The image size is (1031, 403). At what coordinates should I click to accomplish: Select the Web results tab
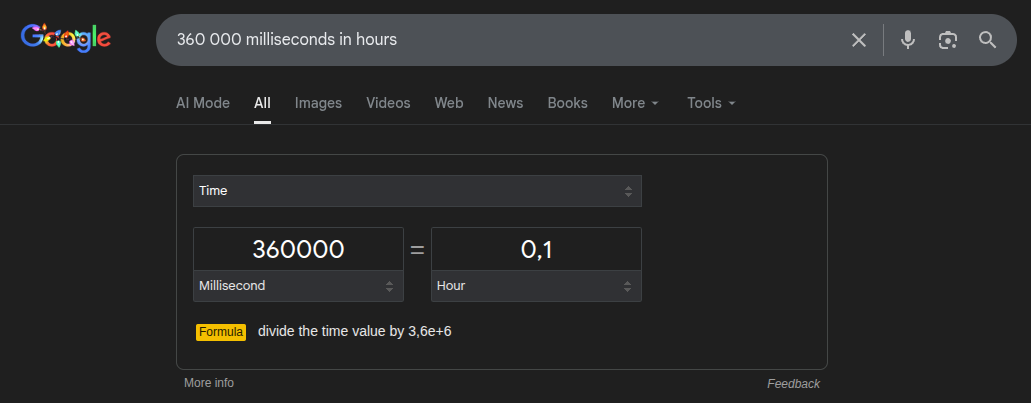[x=449, y=103]
